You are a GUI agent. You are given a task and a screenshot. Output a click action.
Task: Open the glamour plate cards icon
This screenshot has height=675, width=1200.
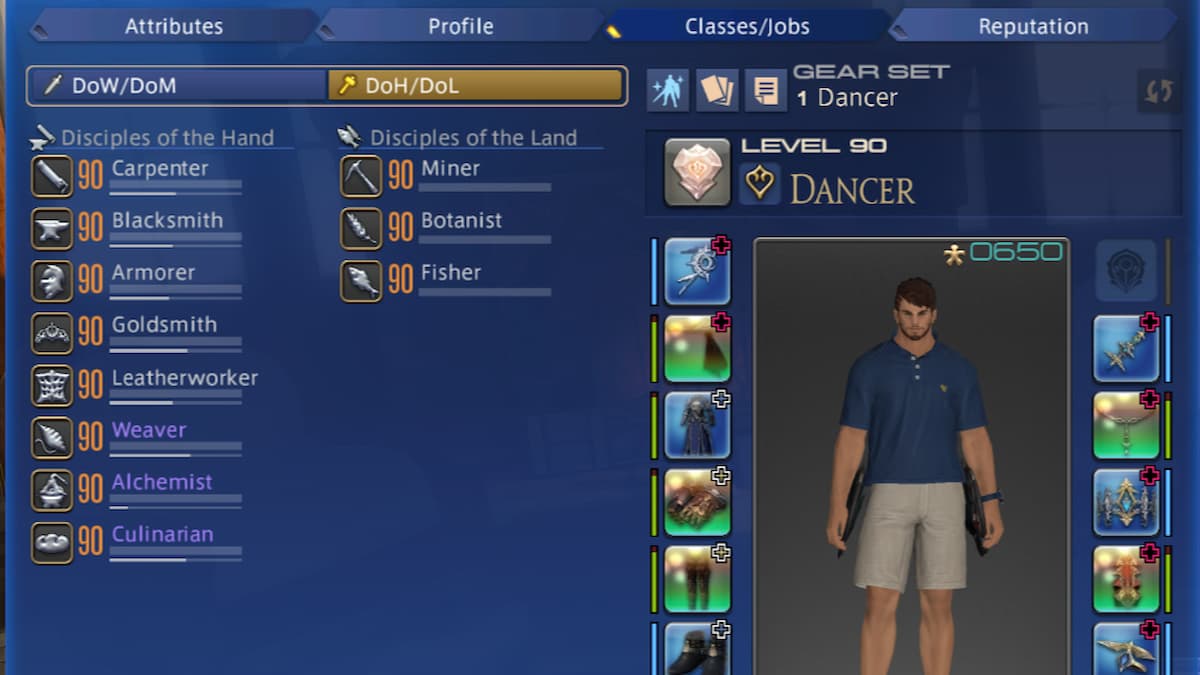tap(717, 91)
